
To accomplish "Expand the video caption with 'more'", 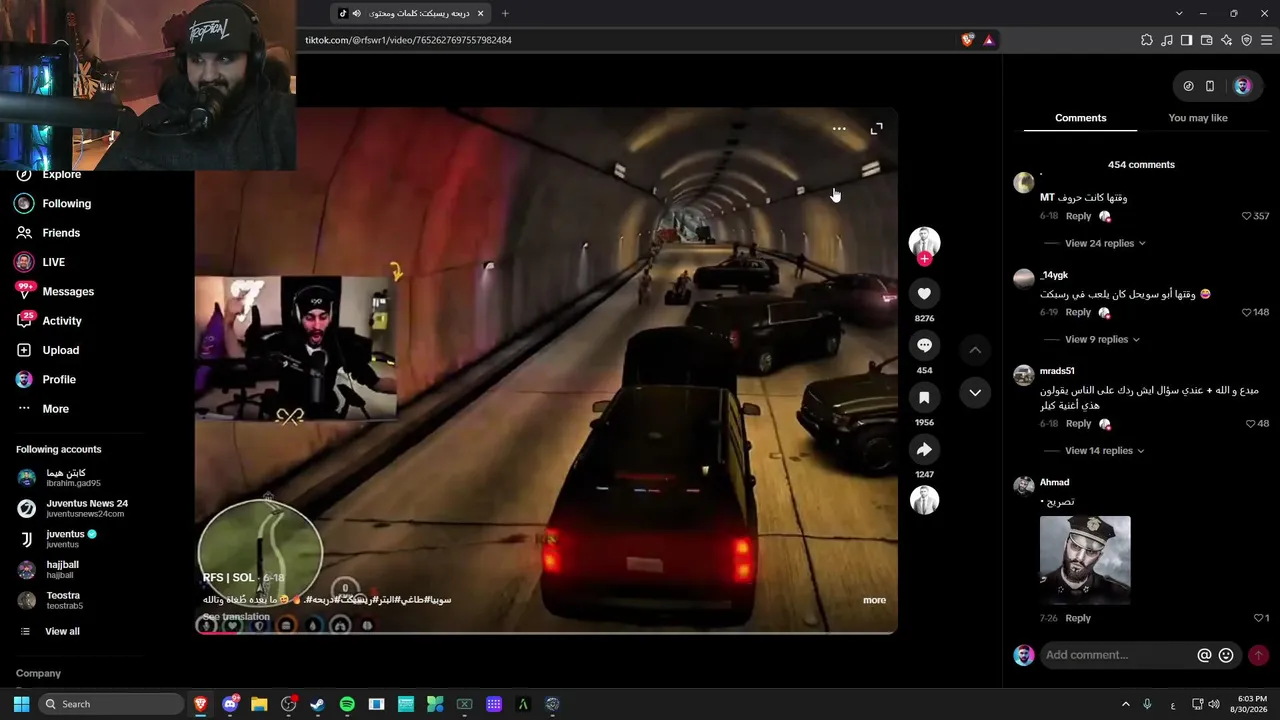I will (874, 600).
